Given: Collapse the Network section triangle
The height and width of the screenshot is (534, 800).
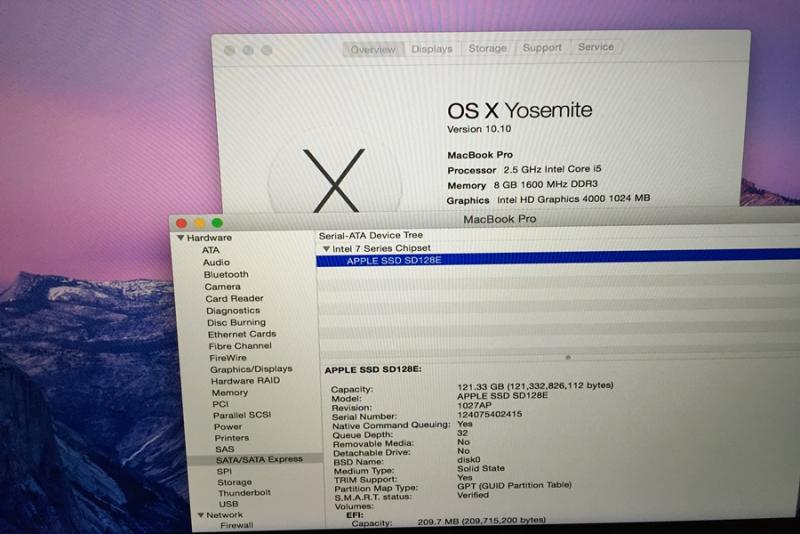Looking at the screenshot, I should tap(201, 515).
